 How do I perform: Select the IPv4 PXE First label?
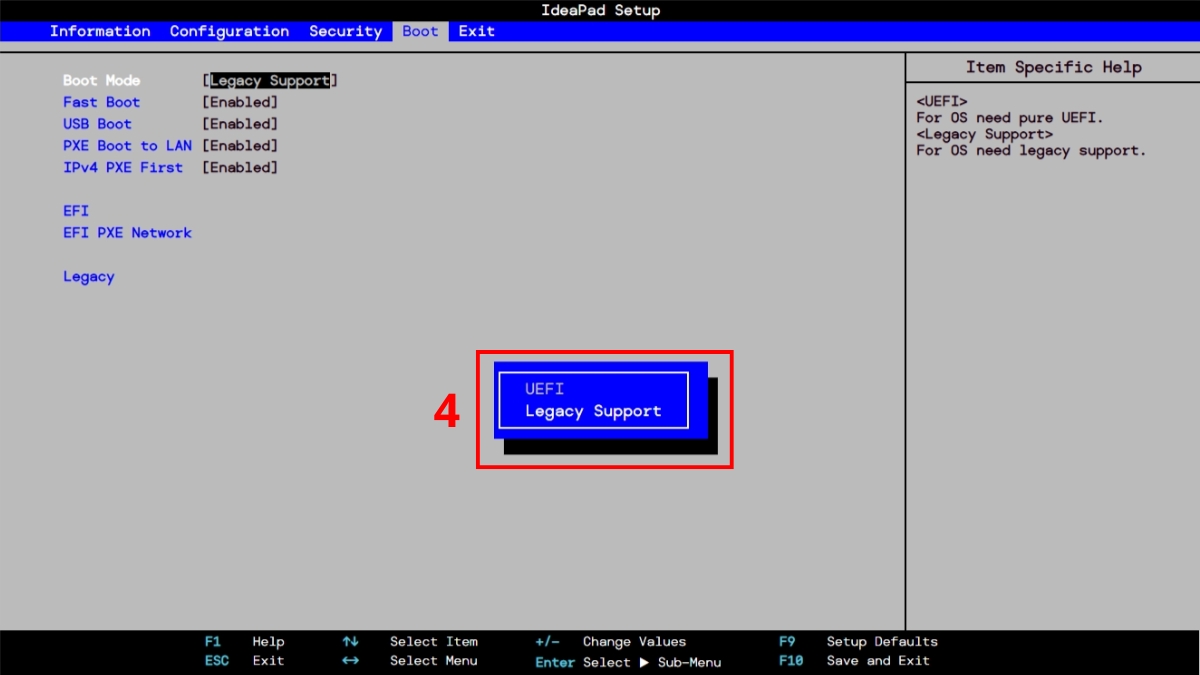[123, 167]
